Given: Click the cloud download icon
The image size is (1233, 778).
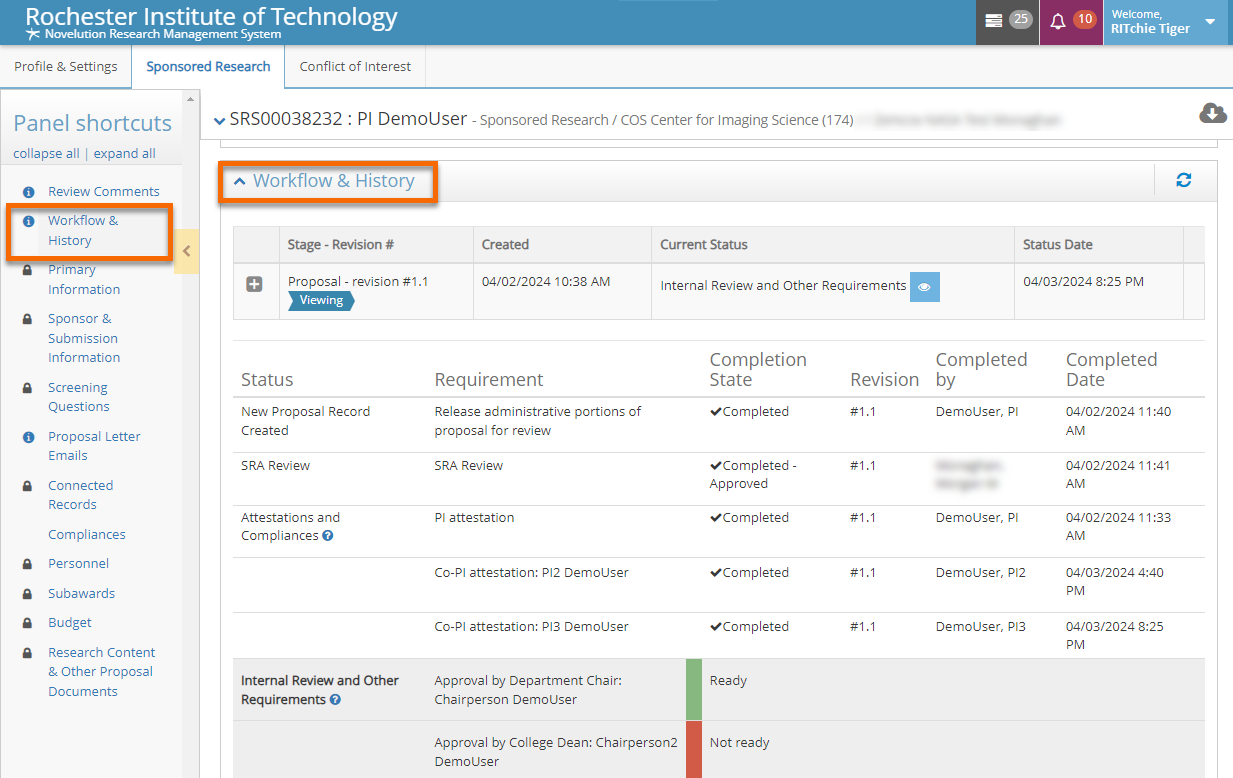Looking at the screenshot, I should coord(1212,114).
